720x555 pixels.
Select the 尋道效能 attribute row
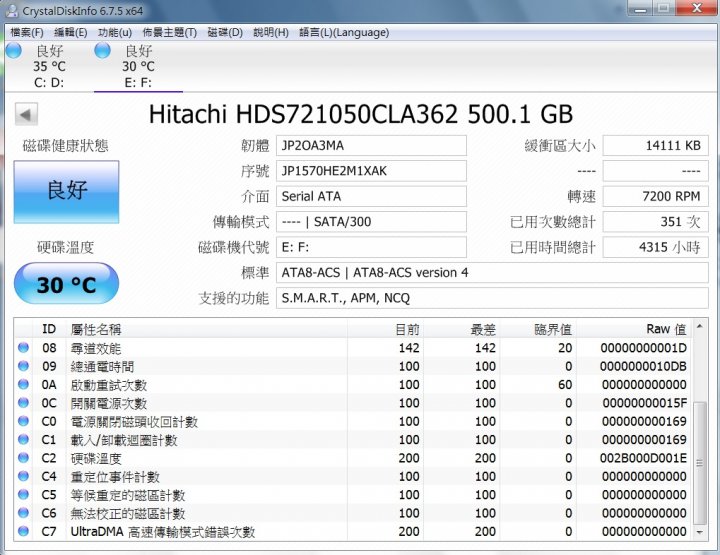pos(353,348)
